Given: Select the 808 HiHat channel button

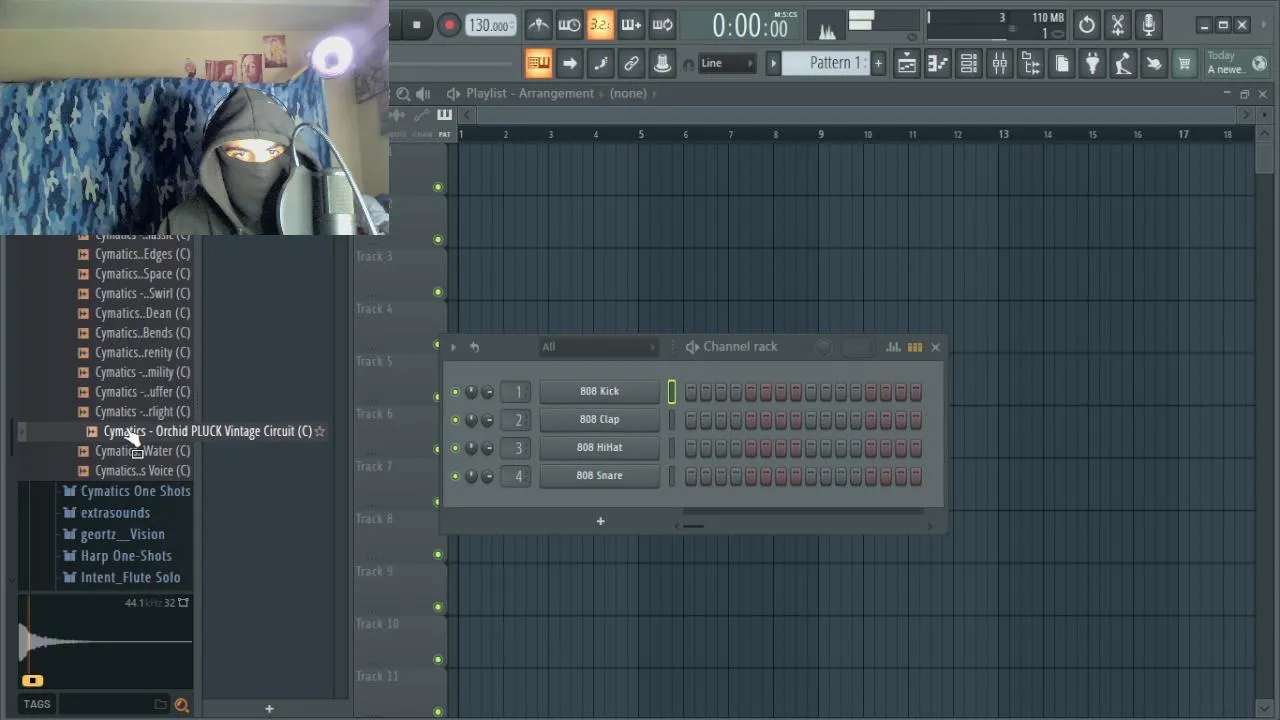Looking at the screenshot, I should pos(599,447).
